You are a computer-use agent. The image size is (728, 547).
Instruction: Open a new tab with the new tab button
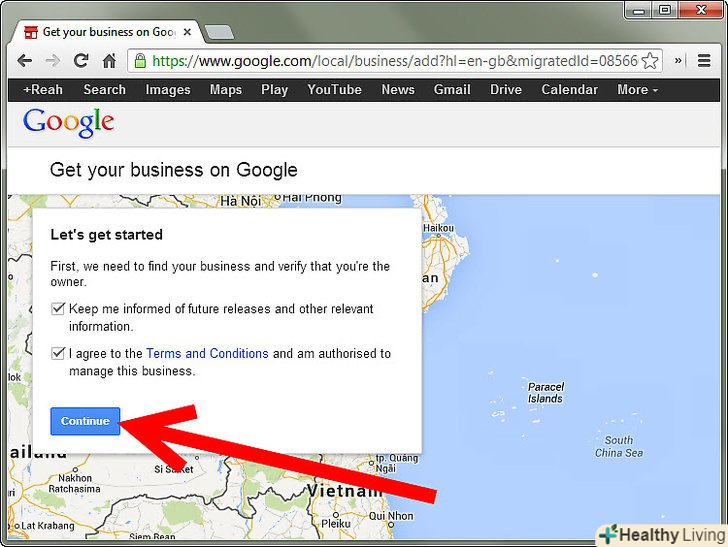(219, 33)
